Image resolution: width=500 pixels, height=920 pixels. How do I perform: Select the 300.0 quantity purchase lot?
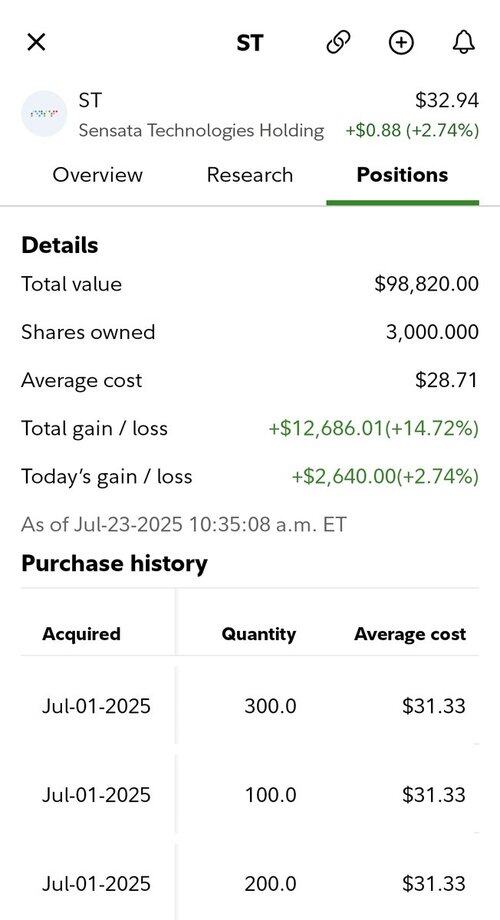click(250, 706)
